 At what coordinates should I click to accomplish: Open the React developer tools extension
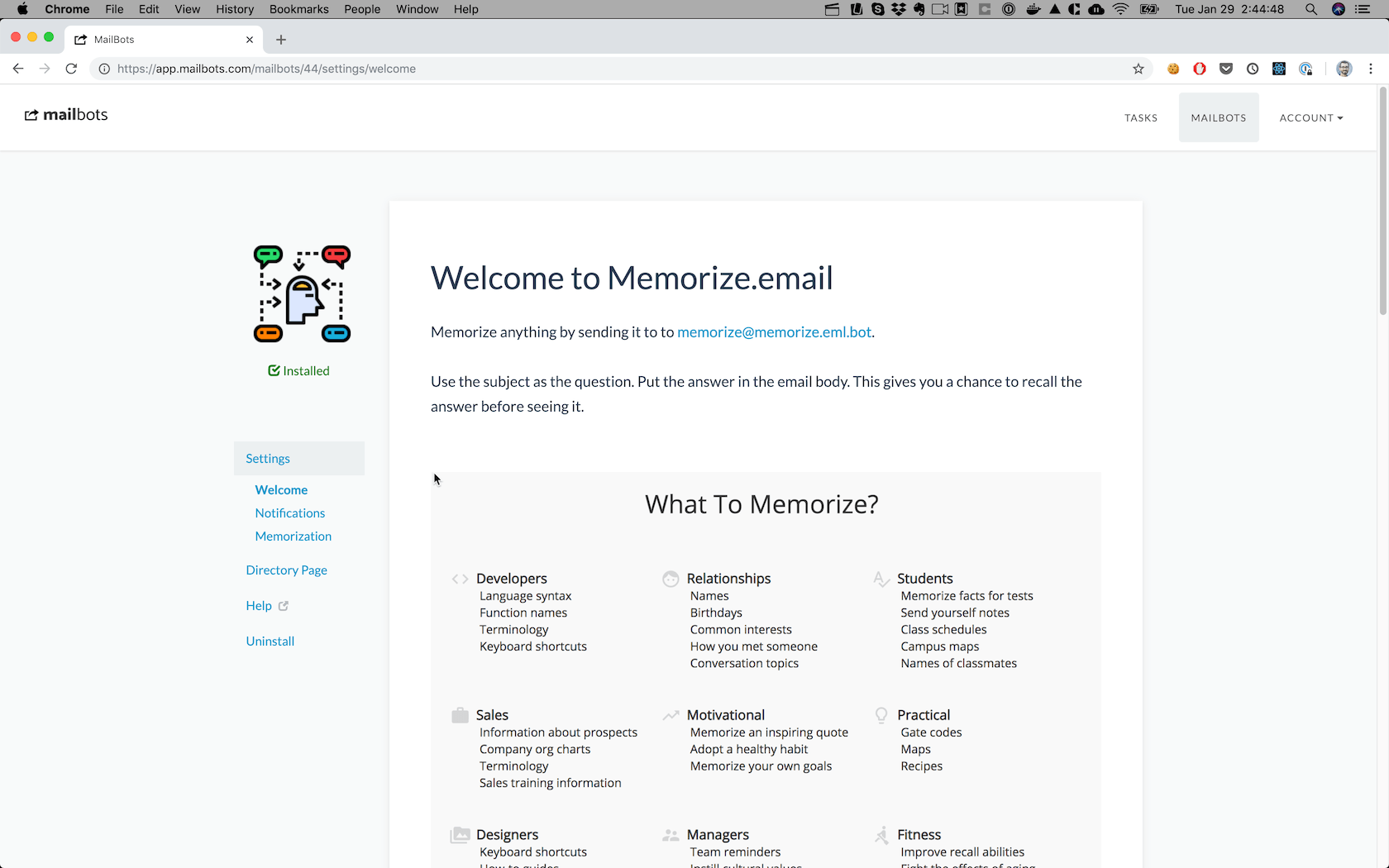coord(1279,69)
